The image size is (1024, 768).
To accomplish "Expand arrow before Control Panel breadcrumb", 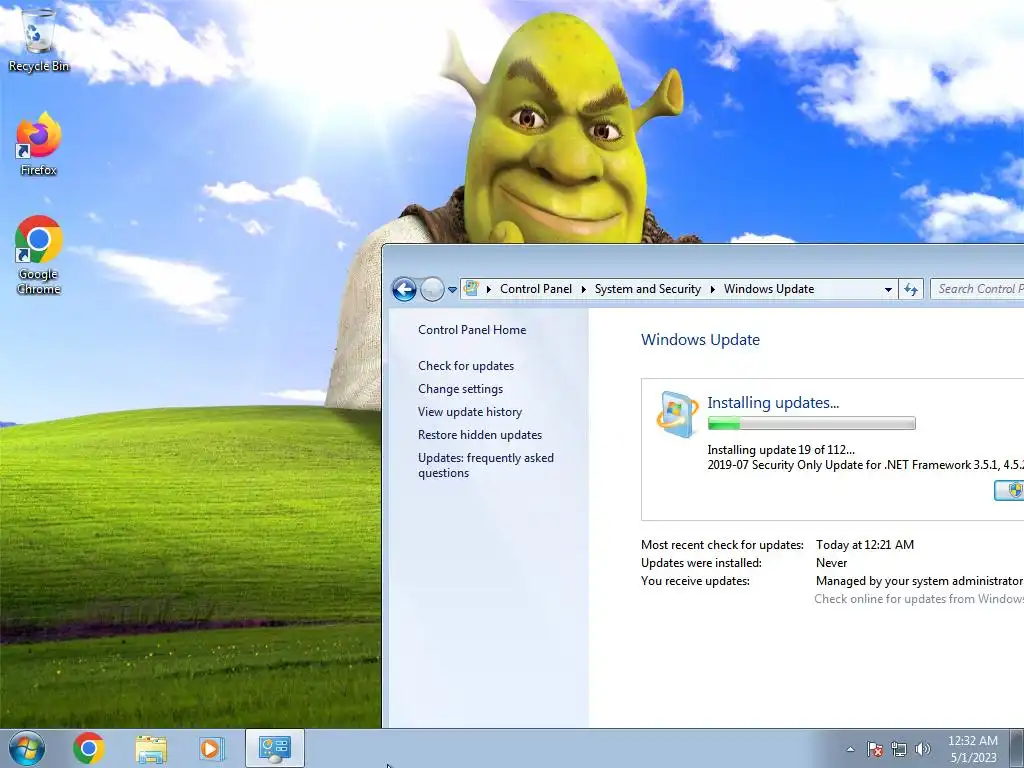I will coord(488,289).
